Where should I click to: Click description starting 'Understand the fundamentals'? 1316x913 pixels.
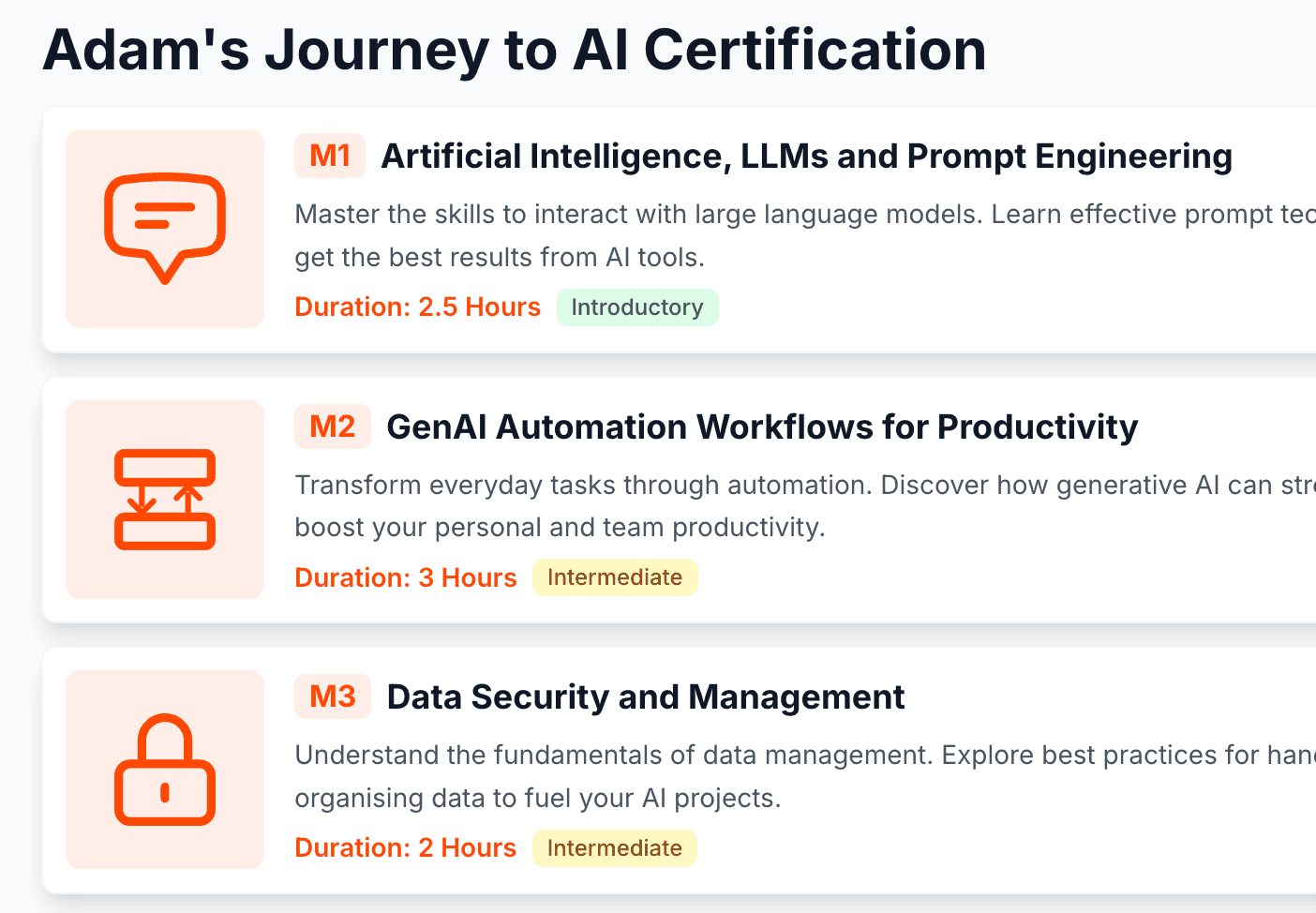[805, 776]
